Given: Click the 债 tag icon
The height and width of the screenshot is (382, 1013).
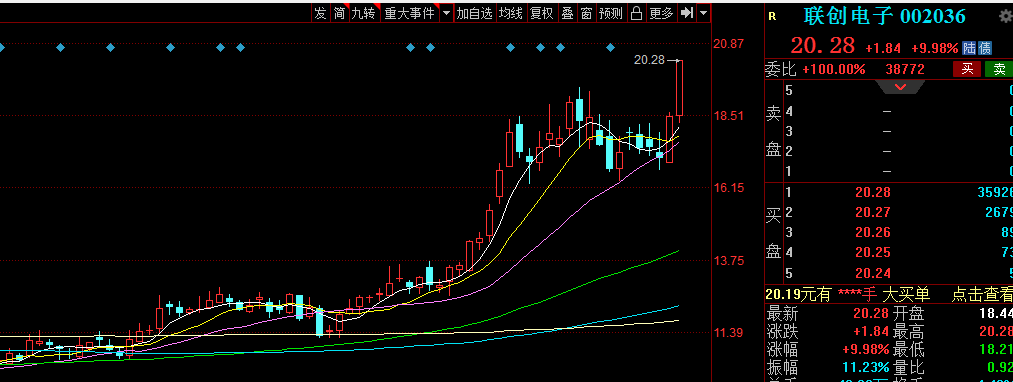Looking at the screenshot, I should [985, 48].
